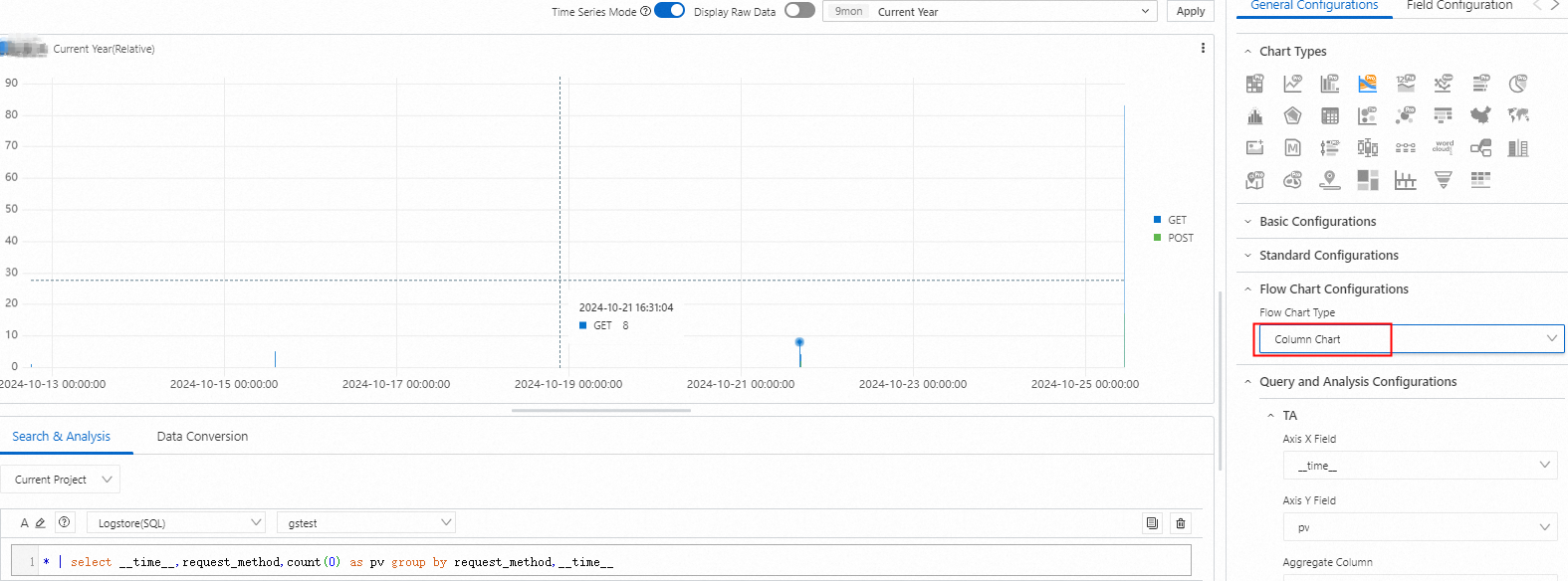Select the Column Chart Pro type
The image size is (1568, 581).
1330,84
